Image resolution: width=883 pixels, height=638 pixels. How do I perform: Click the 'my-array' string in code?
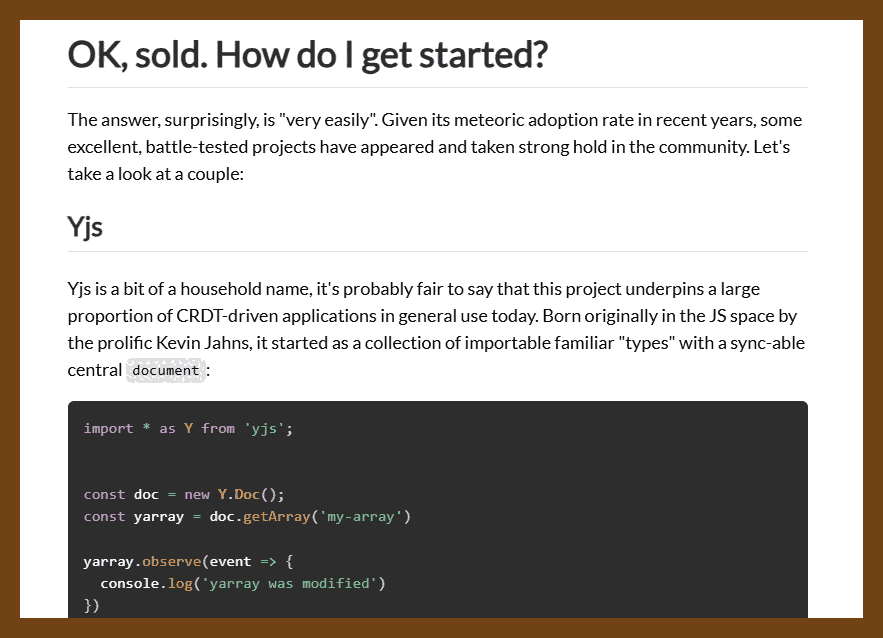pyautogui.click(x=360, y=517)
